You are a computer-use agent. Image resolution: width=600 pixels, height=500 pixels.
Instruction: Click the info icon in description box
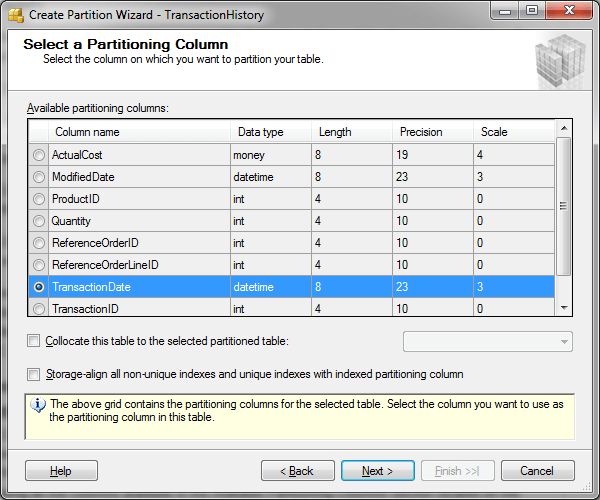point(39,405)
